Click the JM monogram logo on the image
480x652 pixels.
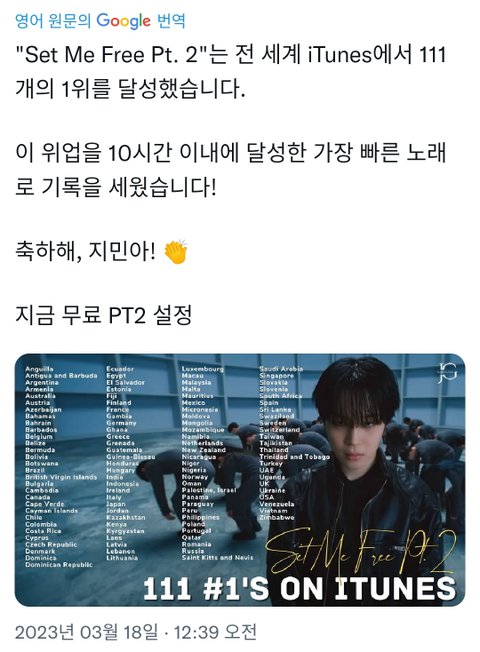pos(448,373)
